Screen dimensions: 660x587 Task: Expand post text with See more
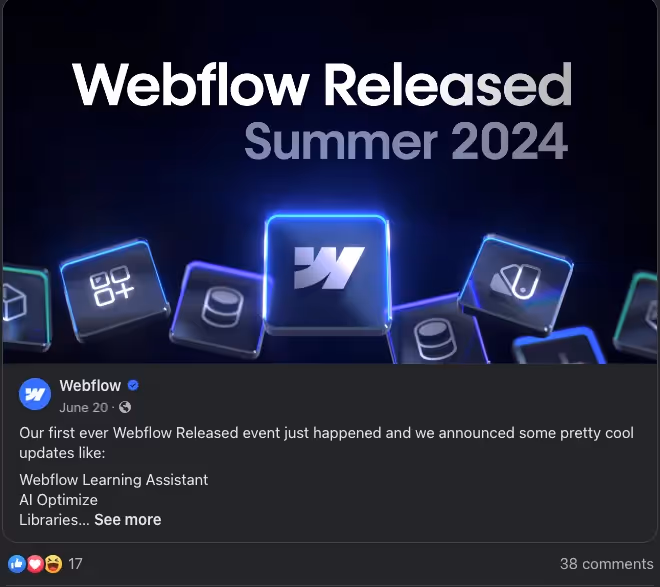[128, 520]
